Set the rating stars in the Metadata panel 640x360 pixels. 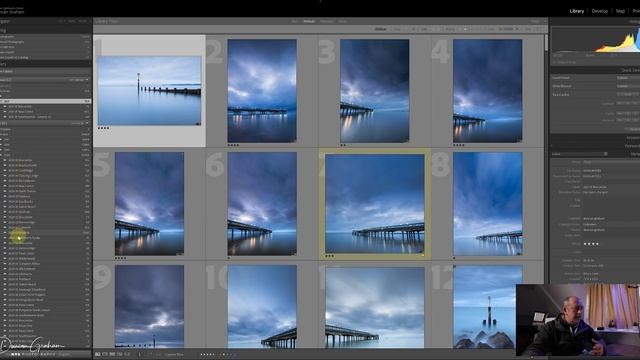point(591,244)
